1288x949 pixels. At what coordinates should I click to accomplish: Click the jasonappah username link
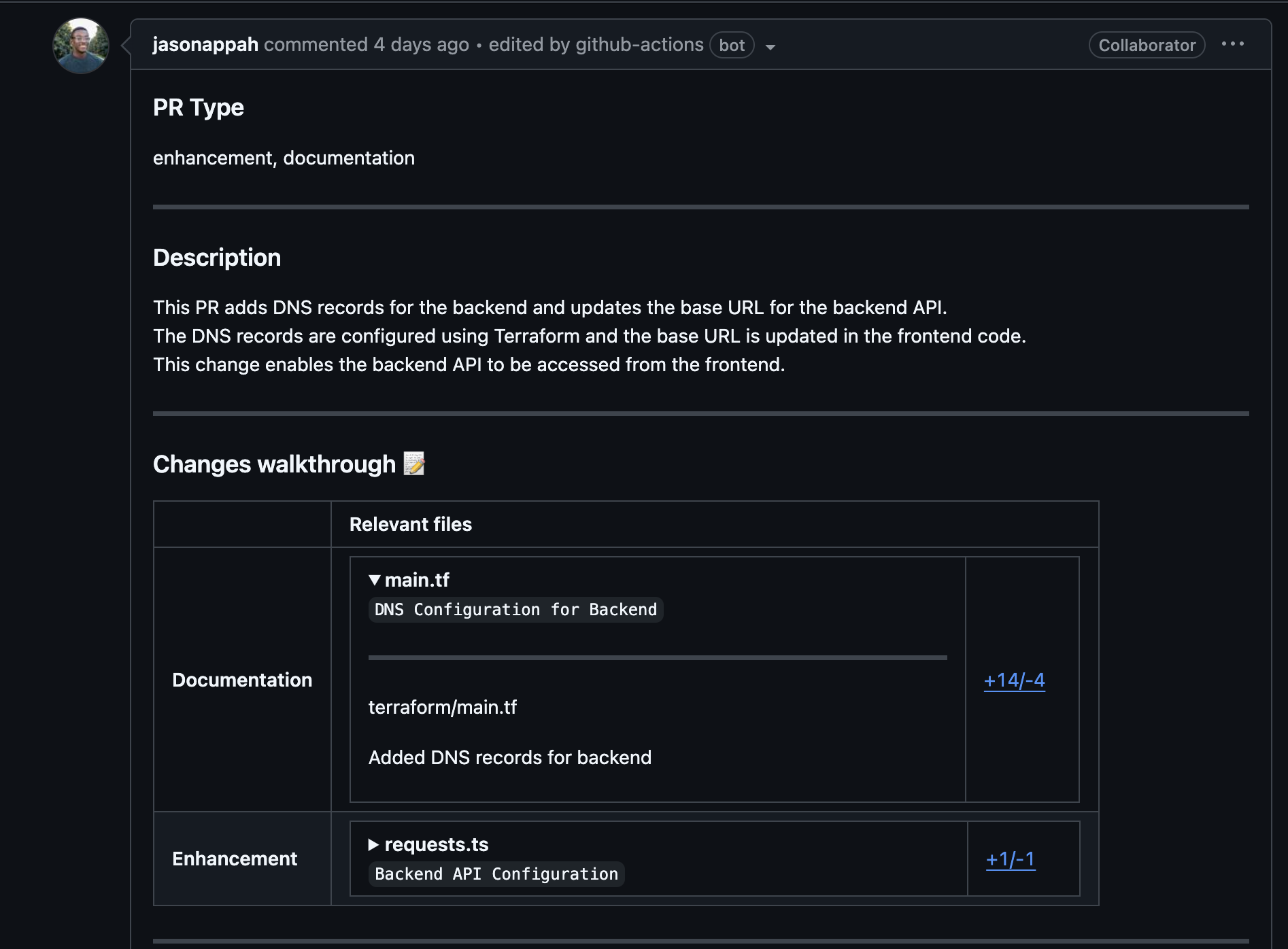pos(205,45)
